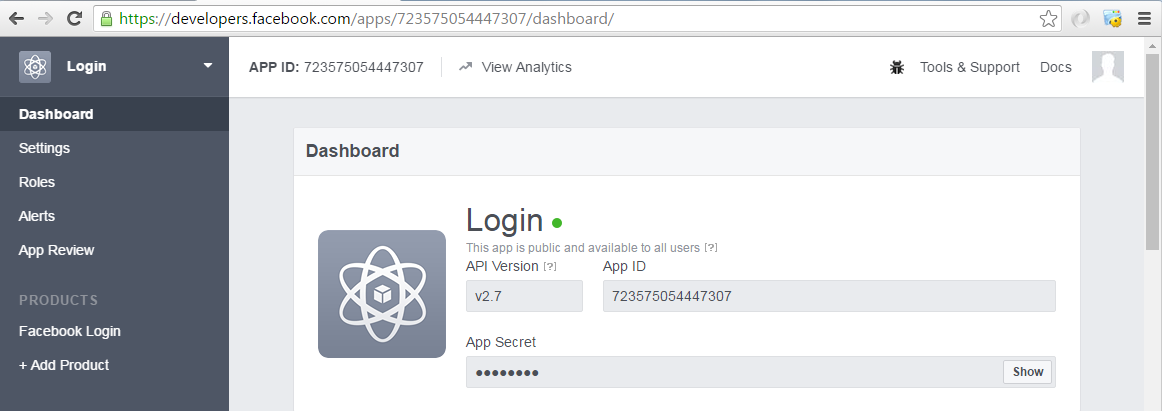Click the API Version v2.7 field
1162x411 pixels.
[x=524, y=296]
